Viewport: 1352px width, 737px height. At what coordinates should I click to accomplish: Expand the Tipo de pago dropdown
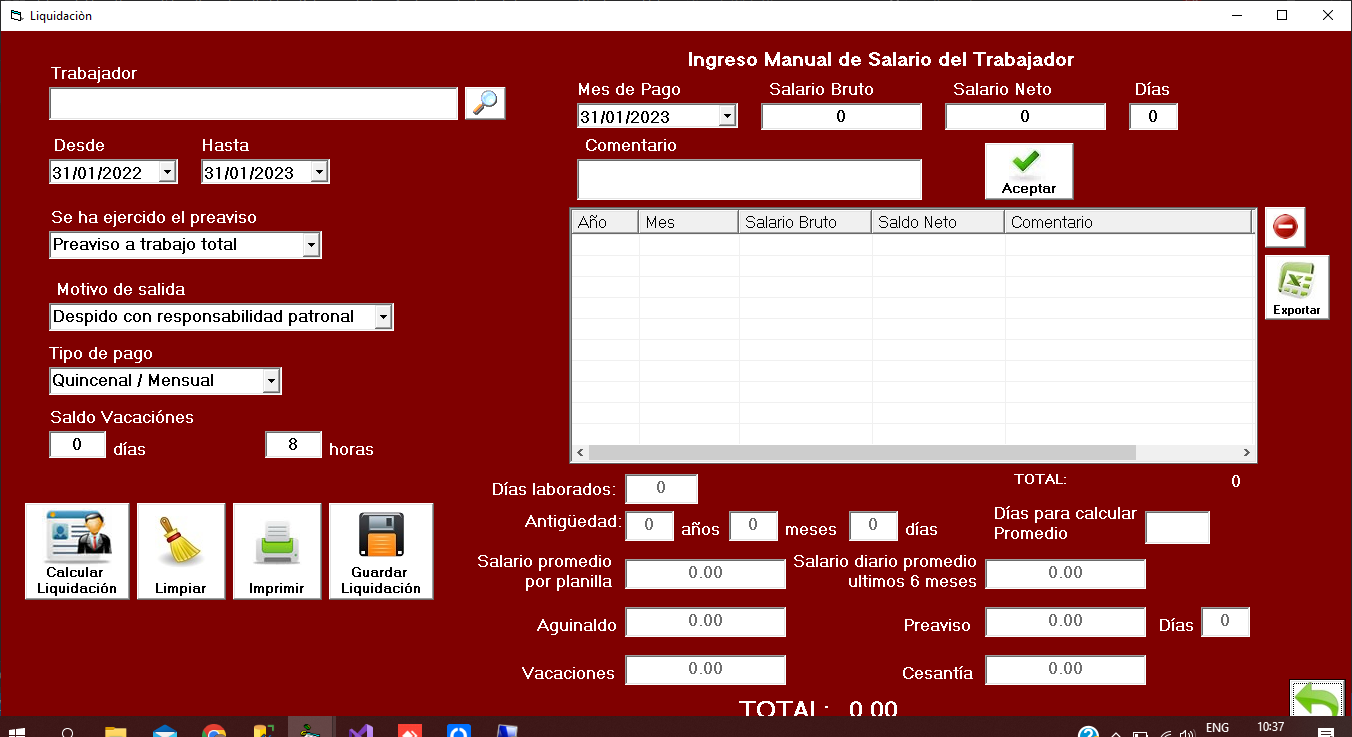(x=270, y=381)
